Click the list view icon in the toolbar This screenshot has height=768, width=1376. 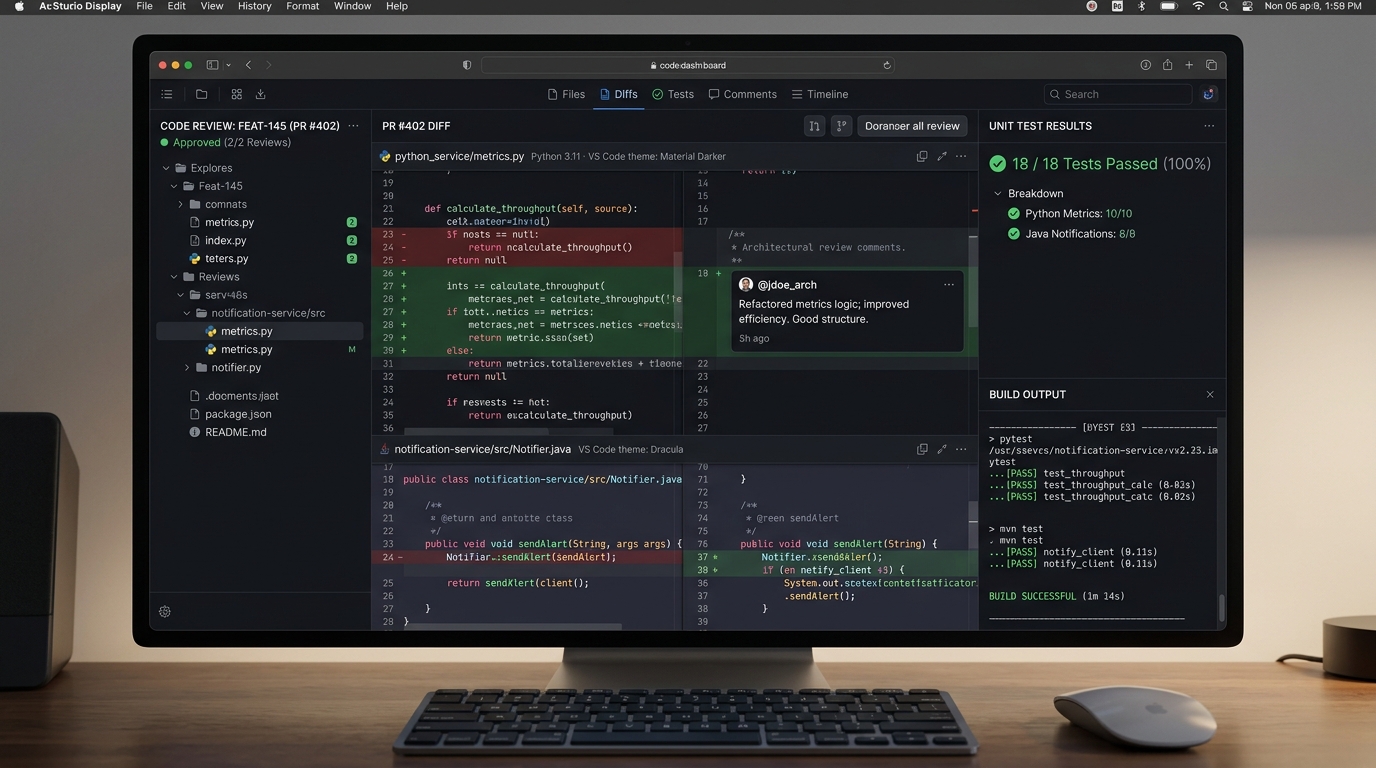167,94
